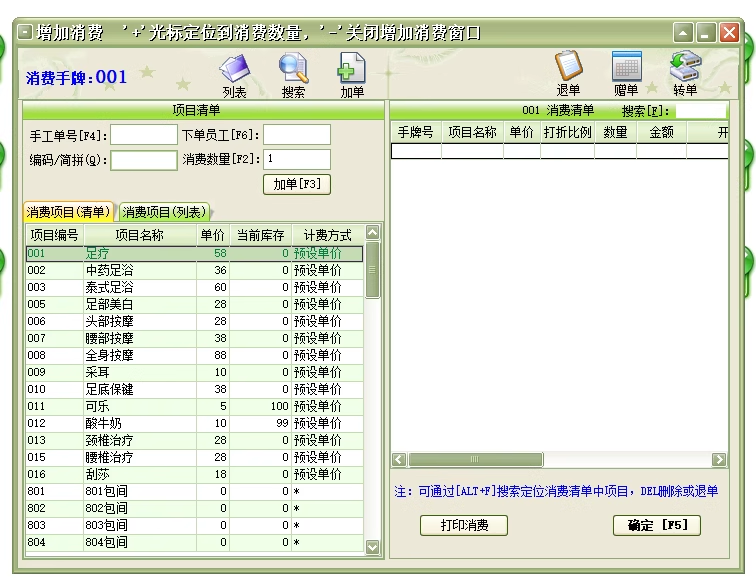Click the 搜索[F] field in 消费清单 header
Image resolution: width=756 pixels, height=584 pixels.
tap(701, 111)
